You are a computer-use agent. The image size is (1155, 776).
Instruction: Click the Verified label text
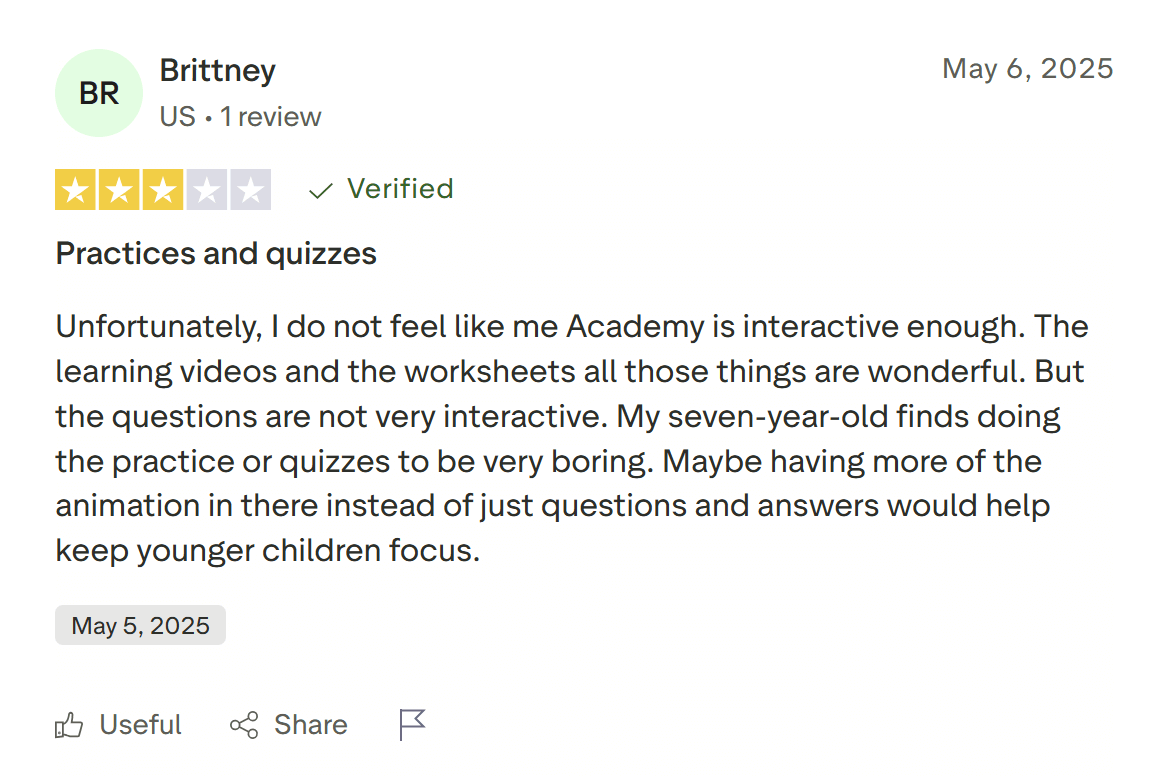coord(400,189)
